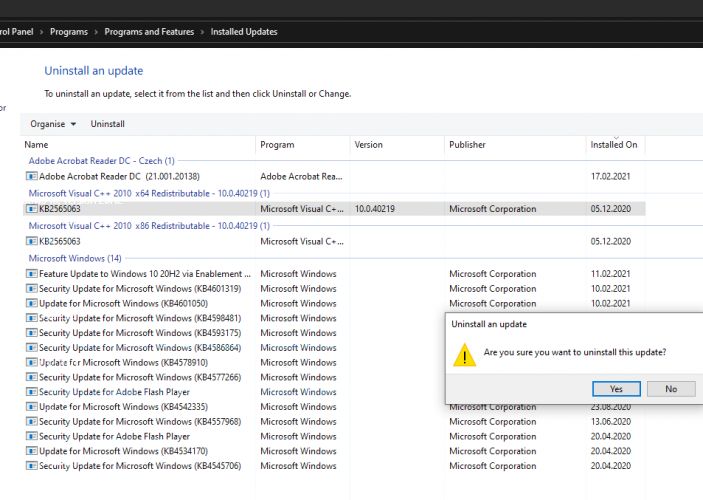Click icon beside Security Update KB4577266
The image size is (703, 500).
(31, 377)
